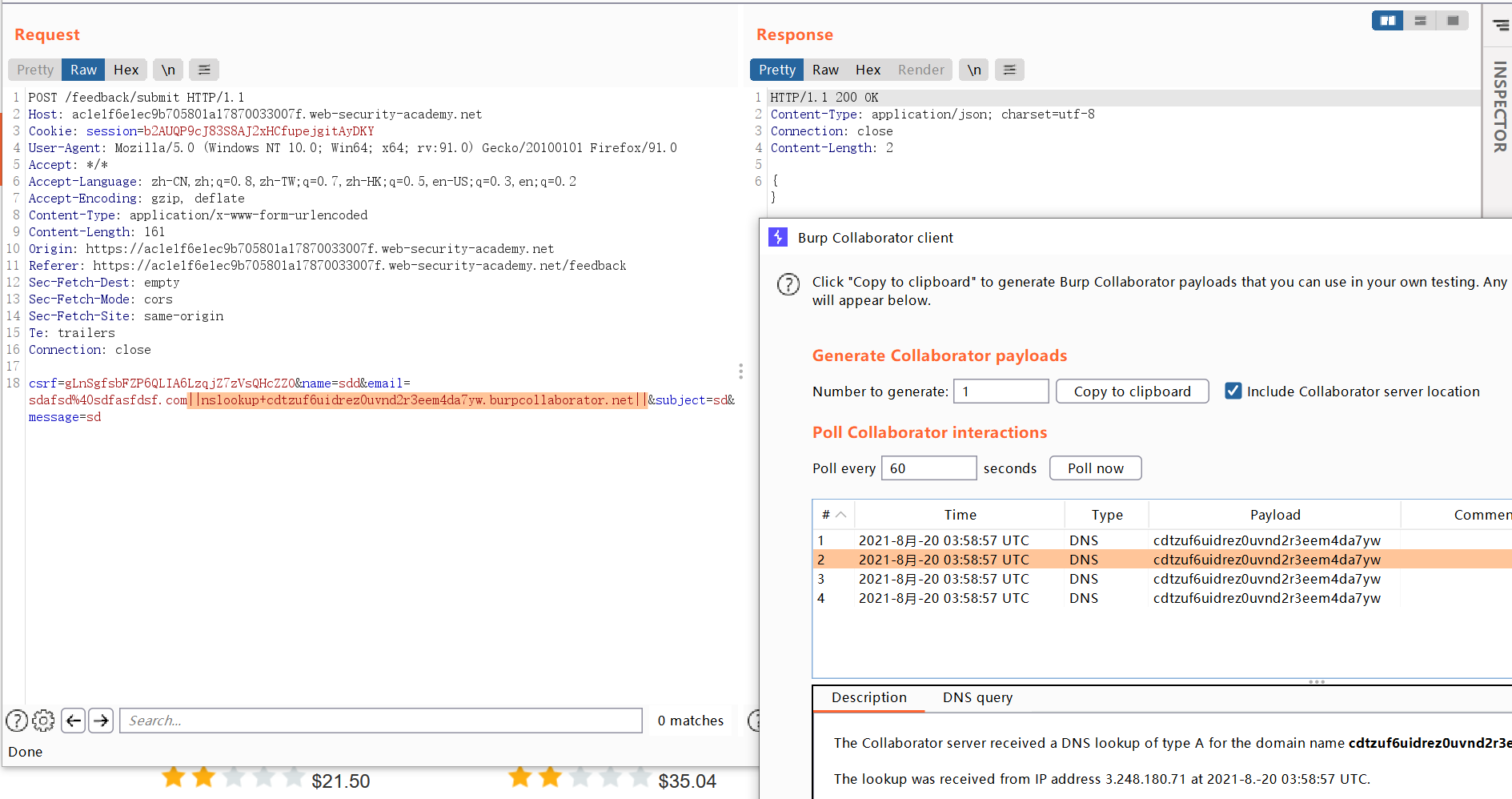
Task: Go to next search match arrow
Action: point(101,721)
